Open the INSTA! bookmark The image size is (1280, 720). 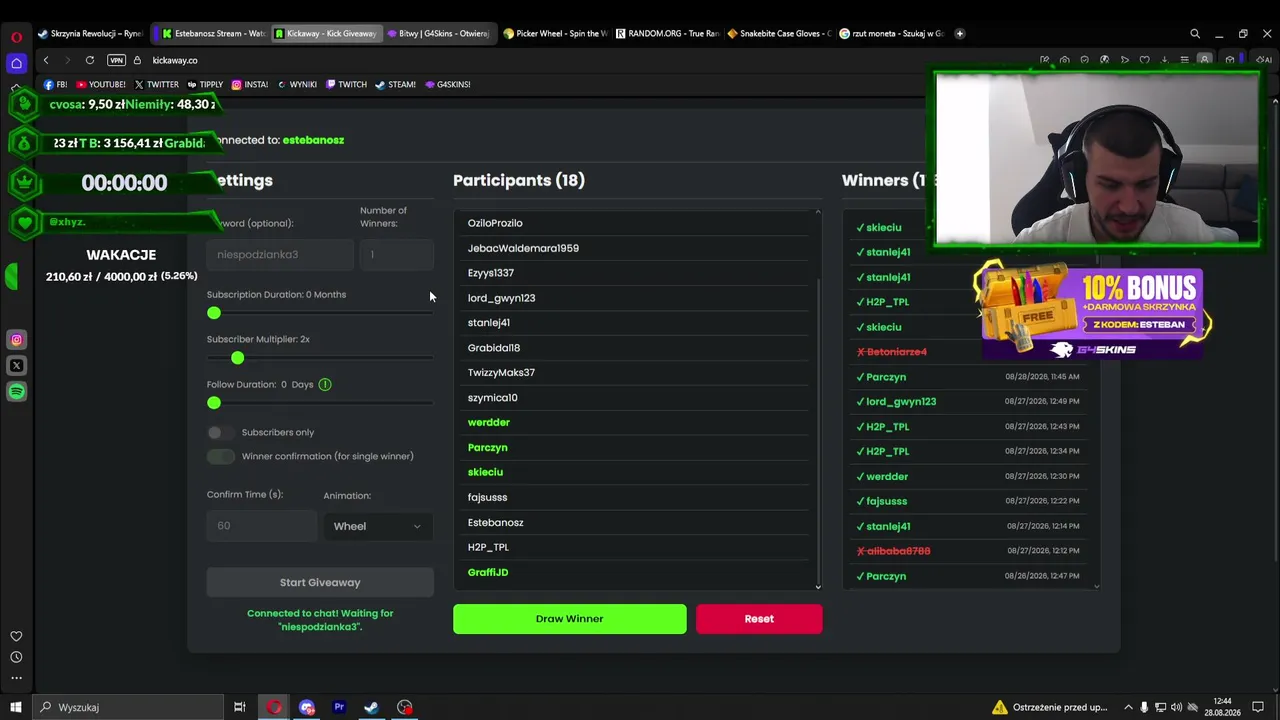click(x=250, y=84)
